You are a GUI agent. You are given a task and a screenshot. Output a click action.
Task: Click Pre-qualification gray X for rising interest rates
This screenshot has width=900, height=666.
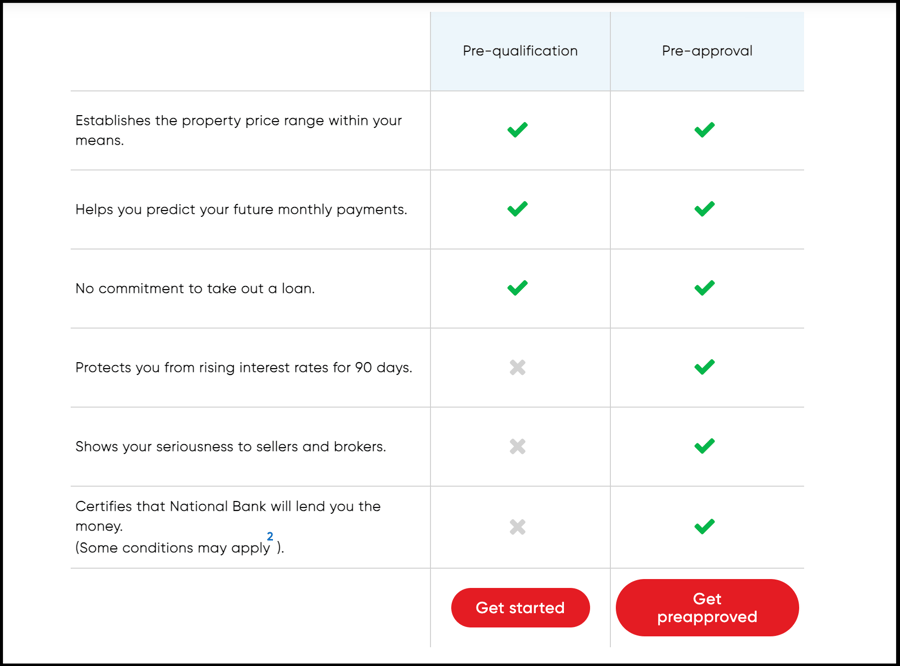pyautogui.click(x=517, y=367)
